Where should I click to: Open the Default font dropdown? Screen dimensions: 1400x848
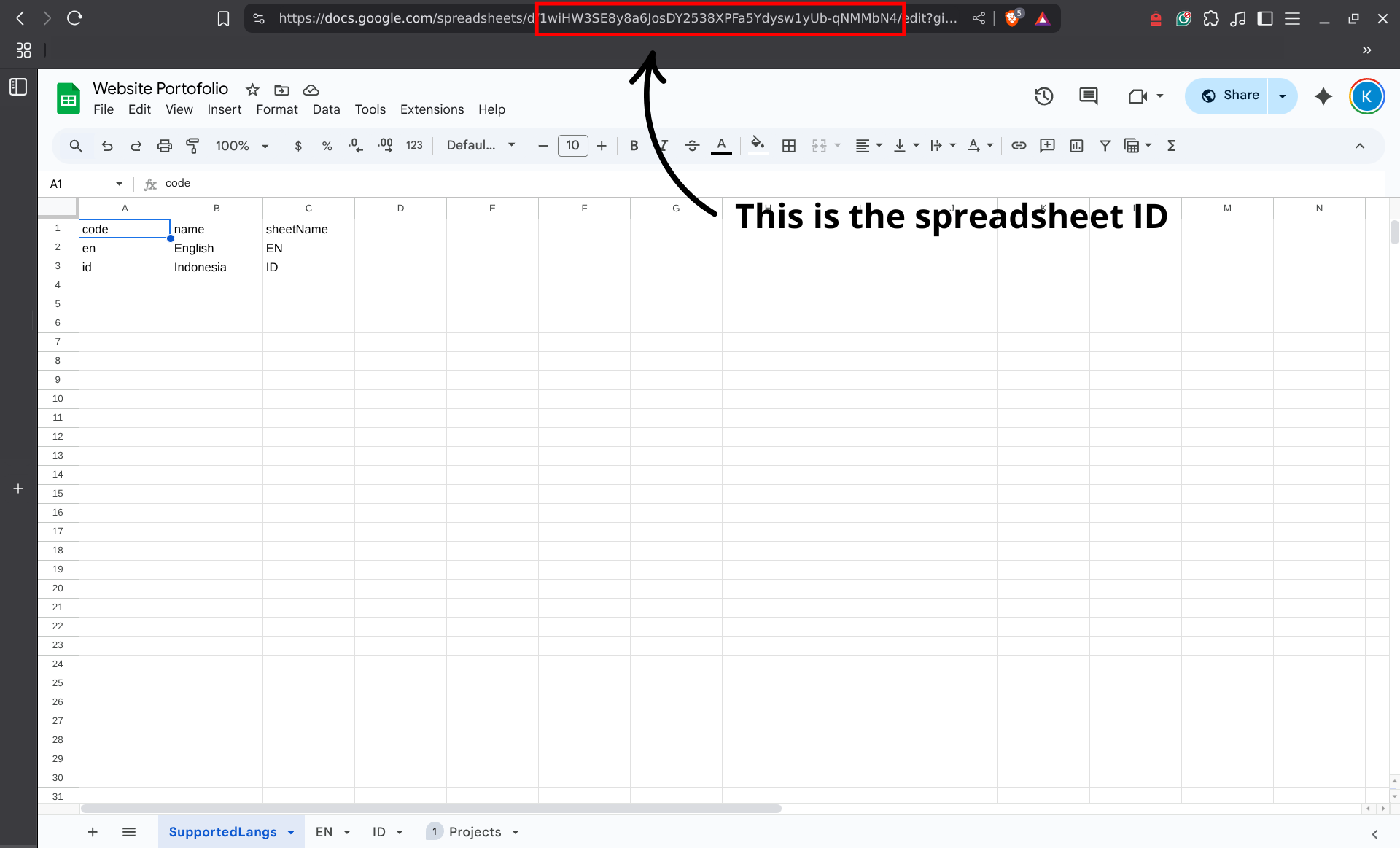pos(481,146)
